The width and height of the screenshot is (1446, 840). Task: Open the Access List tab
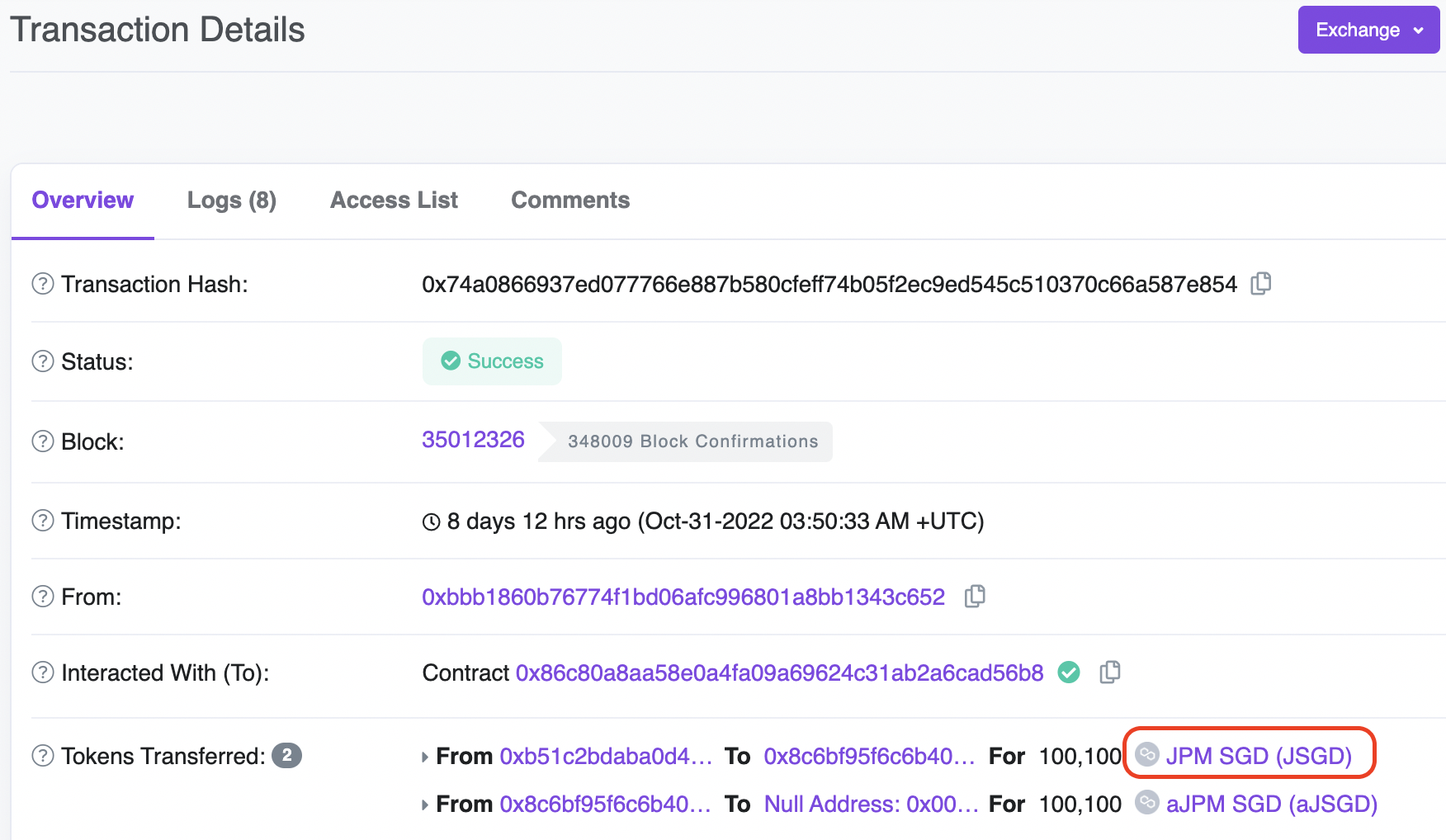(394, 200)
